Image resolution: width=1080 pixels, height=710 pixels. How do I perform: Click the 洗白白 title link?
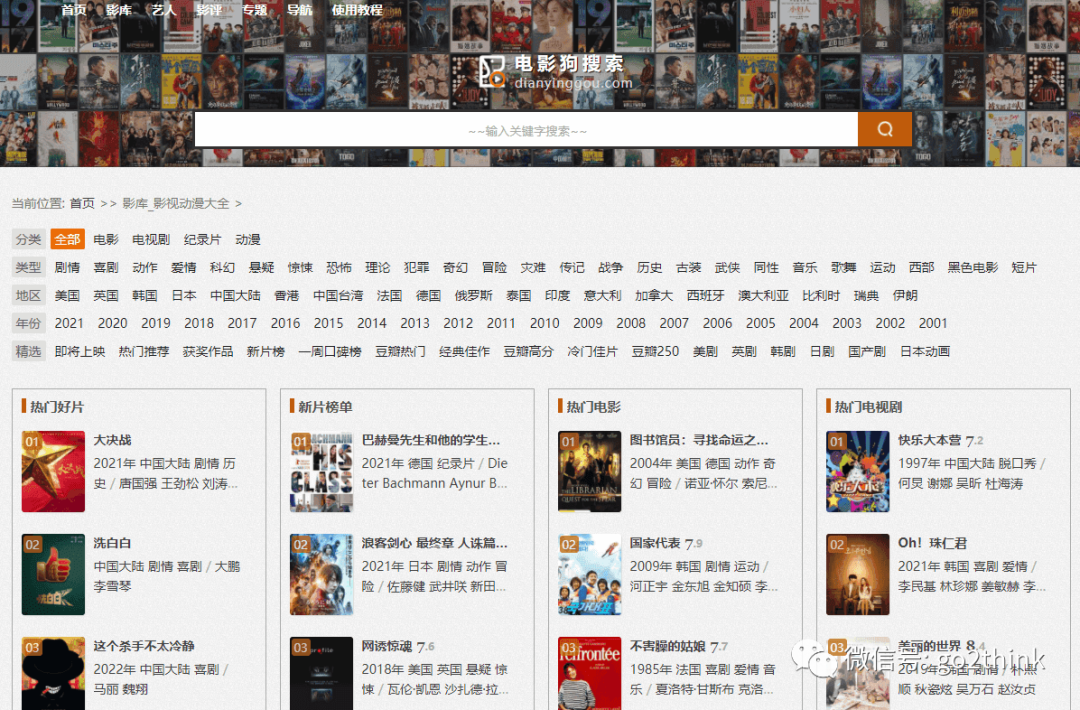(112, 543)
